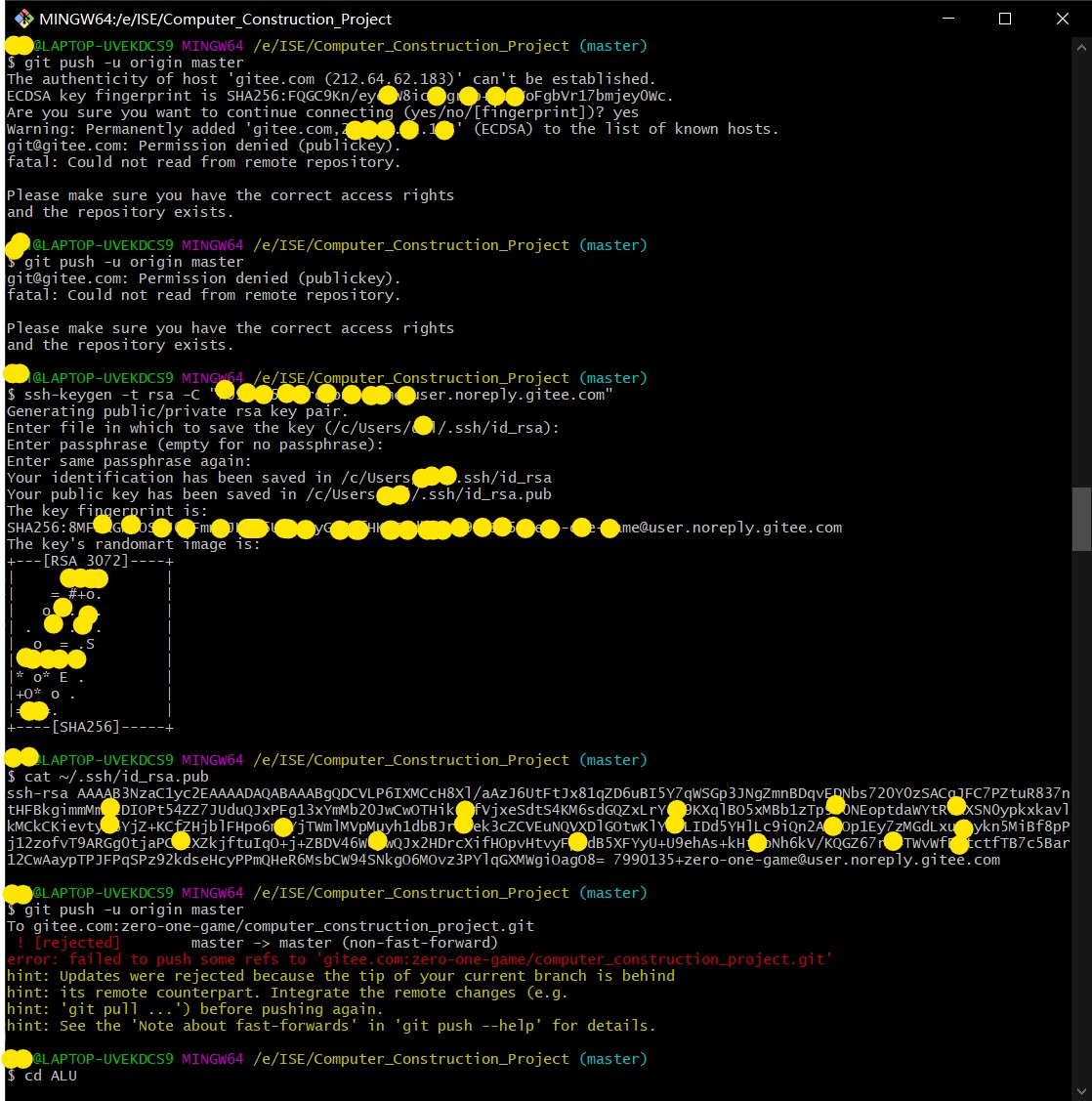Click the scrollbar up arrow
Screen dimensions: 1092x1101
pos(1081,48)
